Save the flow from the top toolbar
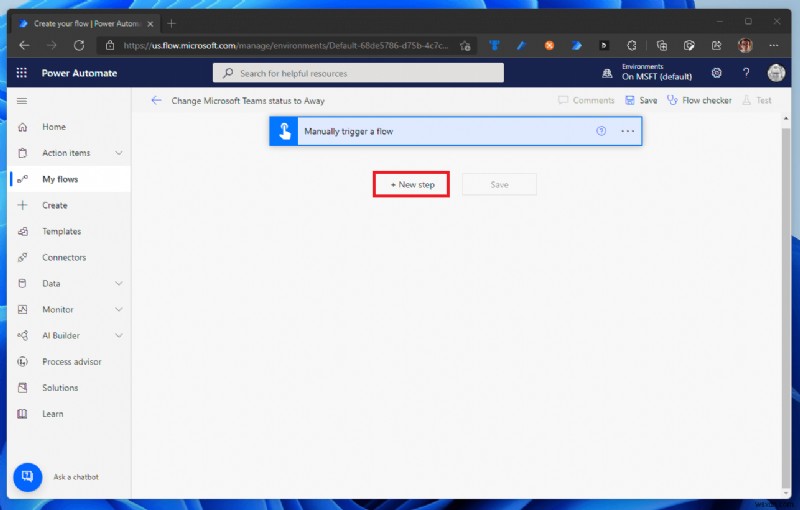Viewport: 800px width, 510px height. pos(641,100)
